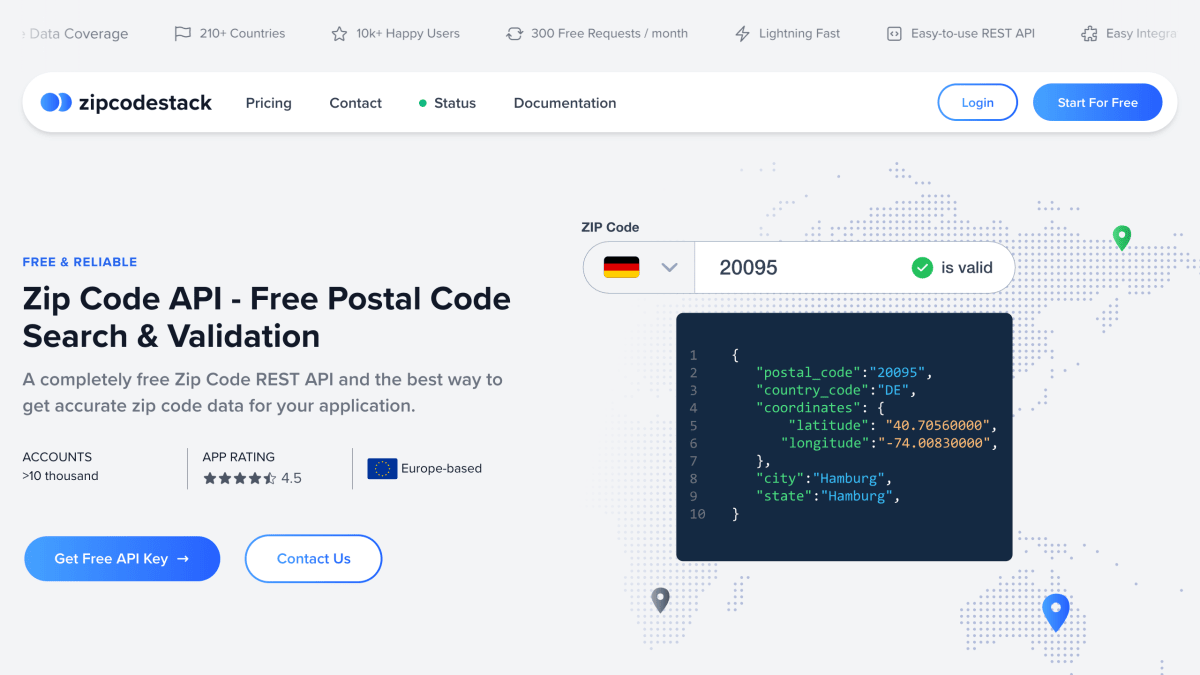1200x675 pixels.
Task: Click the green map pin marker
Action: click(x=1122, y=238)
